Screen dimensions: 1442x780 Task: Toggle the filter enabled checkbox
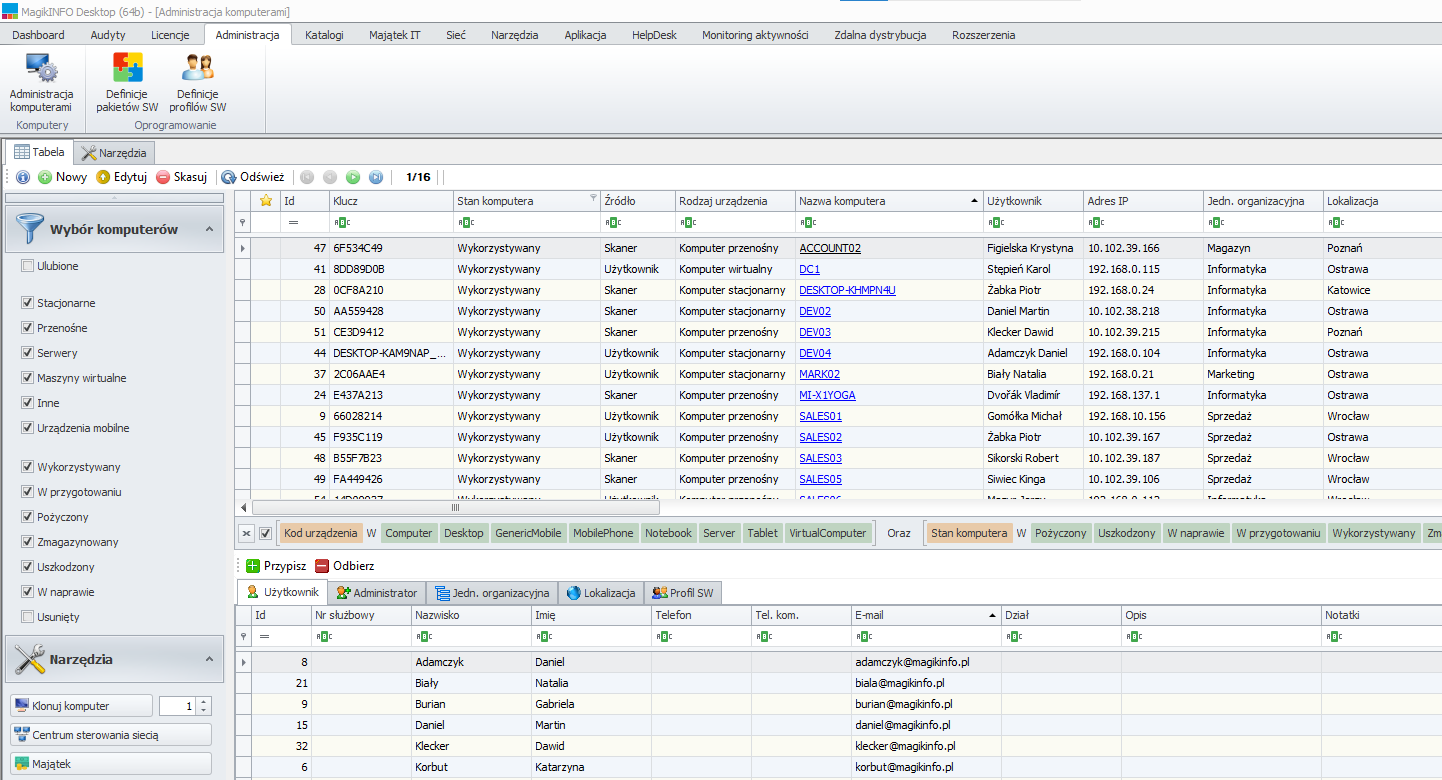(266, 533)
